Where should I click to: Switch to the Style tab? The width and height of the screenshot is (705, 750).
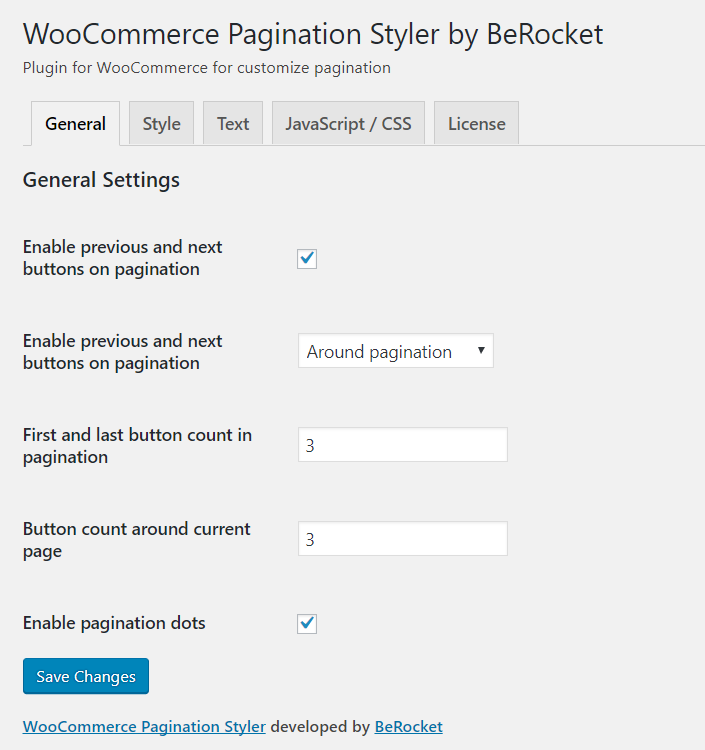[x=161, y=123]
